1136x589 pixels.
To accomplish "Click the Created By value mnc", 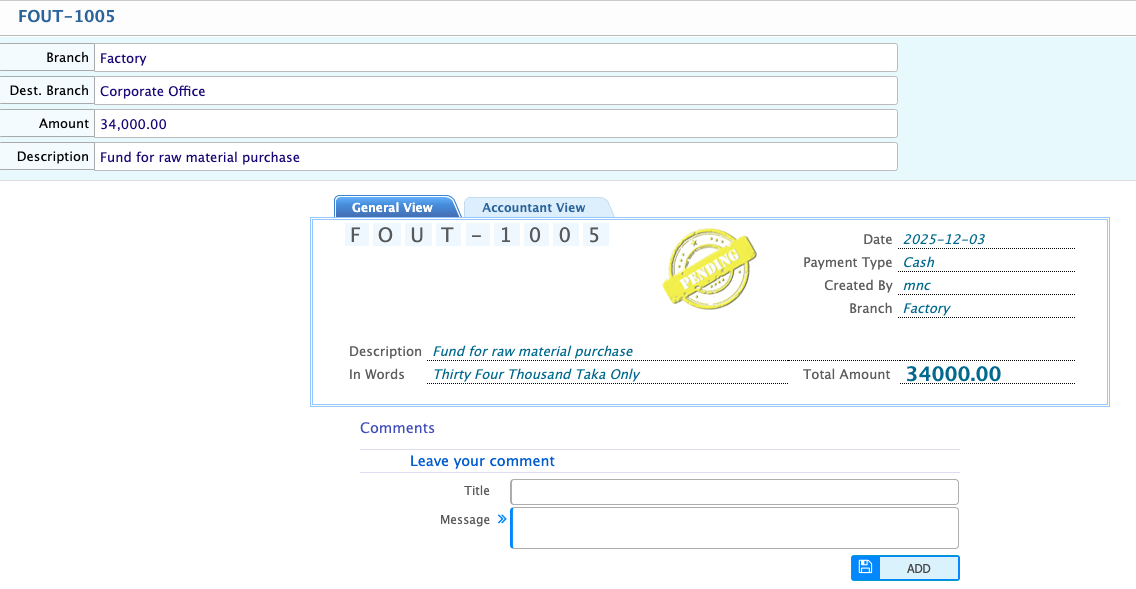I will (916, 285).
